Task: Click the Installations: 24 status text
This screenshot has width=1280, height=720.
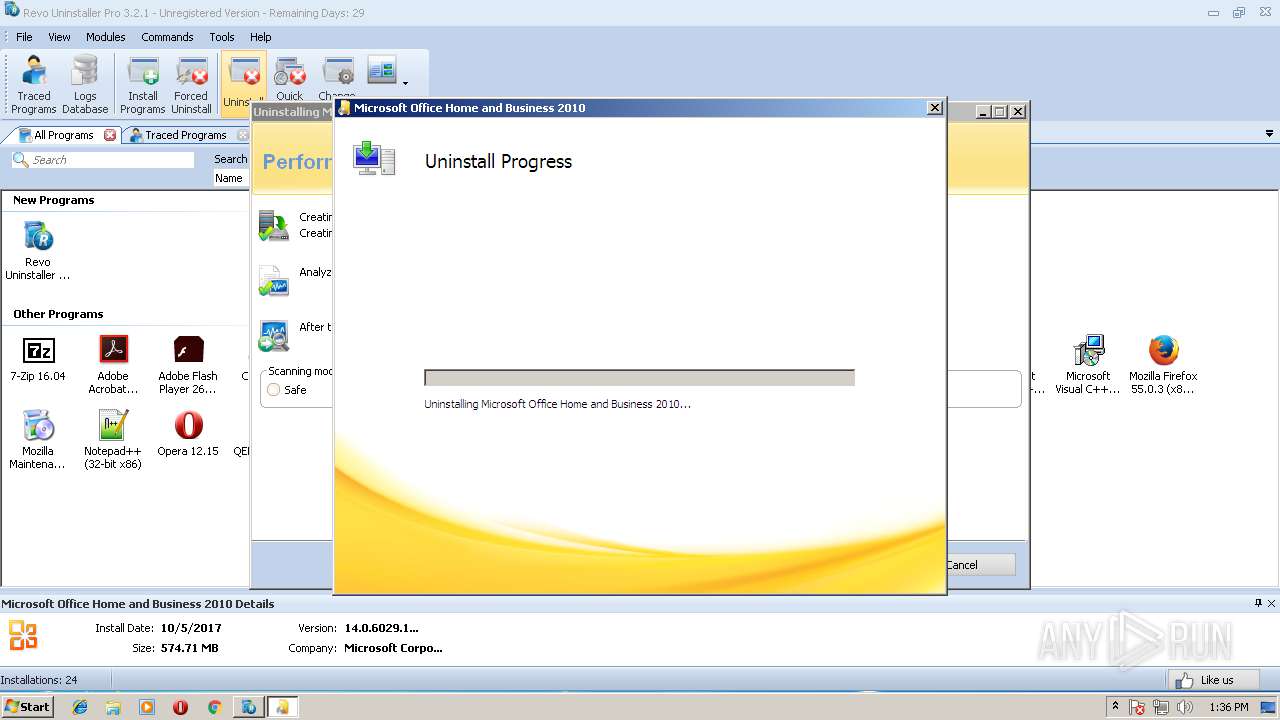Action: pyautogui.click(x=39, y=680)
